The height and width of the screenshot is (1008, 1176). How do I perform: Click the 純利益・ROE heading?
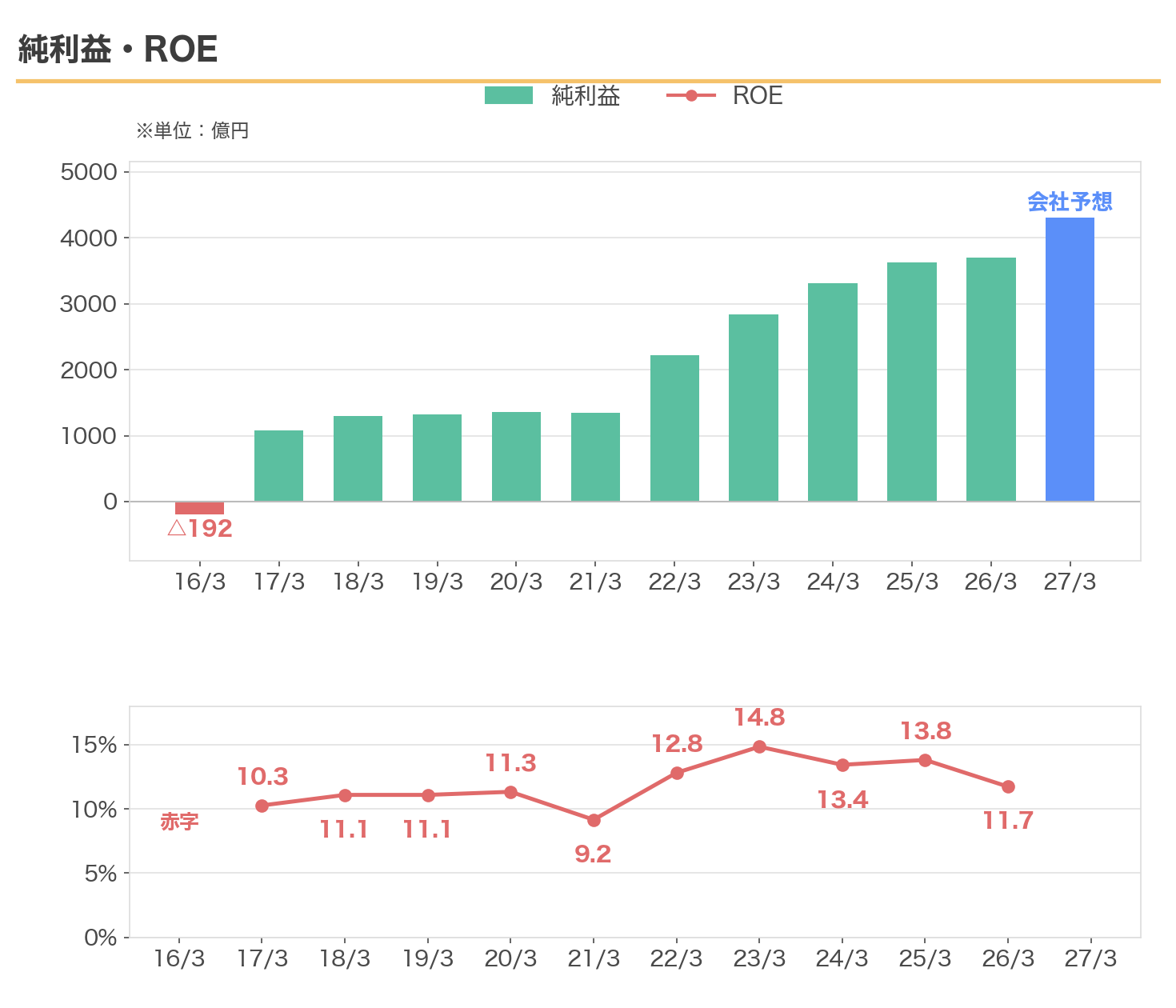tap(117, 50)
